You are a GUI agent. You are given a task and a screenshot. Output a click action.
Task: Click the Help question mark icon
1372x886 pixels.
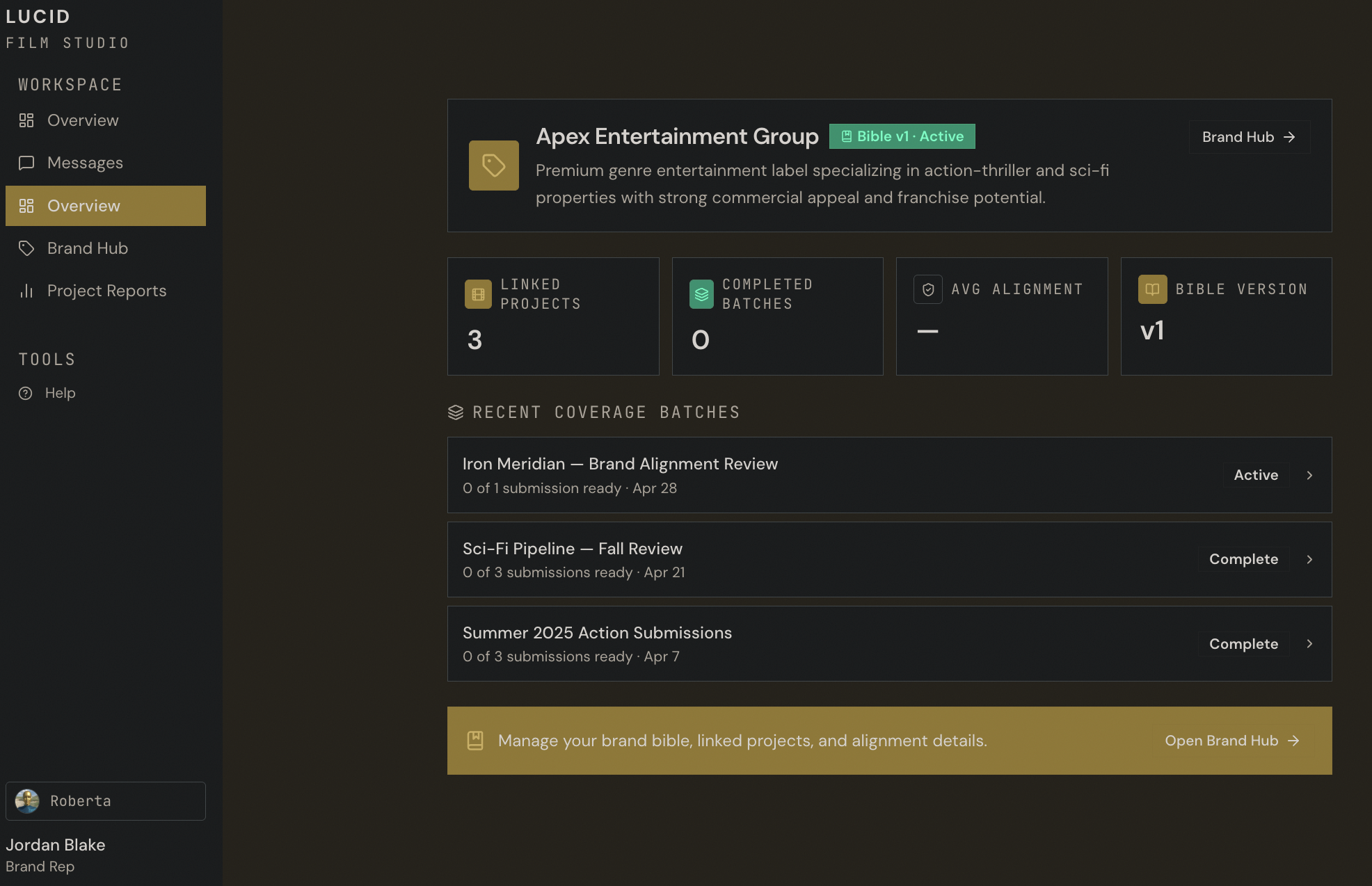click(x=26, y=393)
